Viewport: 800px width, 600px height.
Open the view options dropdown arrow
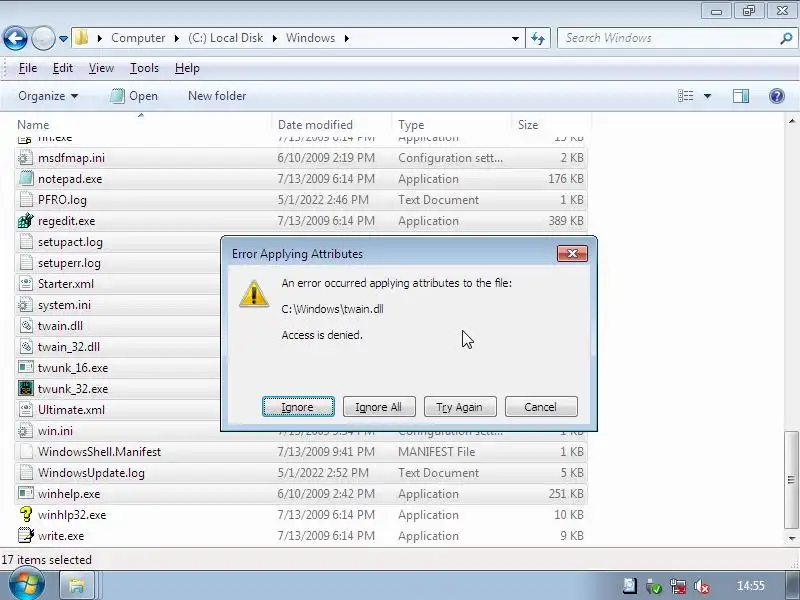[x=707, y=96]
